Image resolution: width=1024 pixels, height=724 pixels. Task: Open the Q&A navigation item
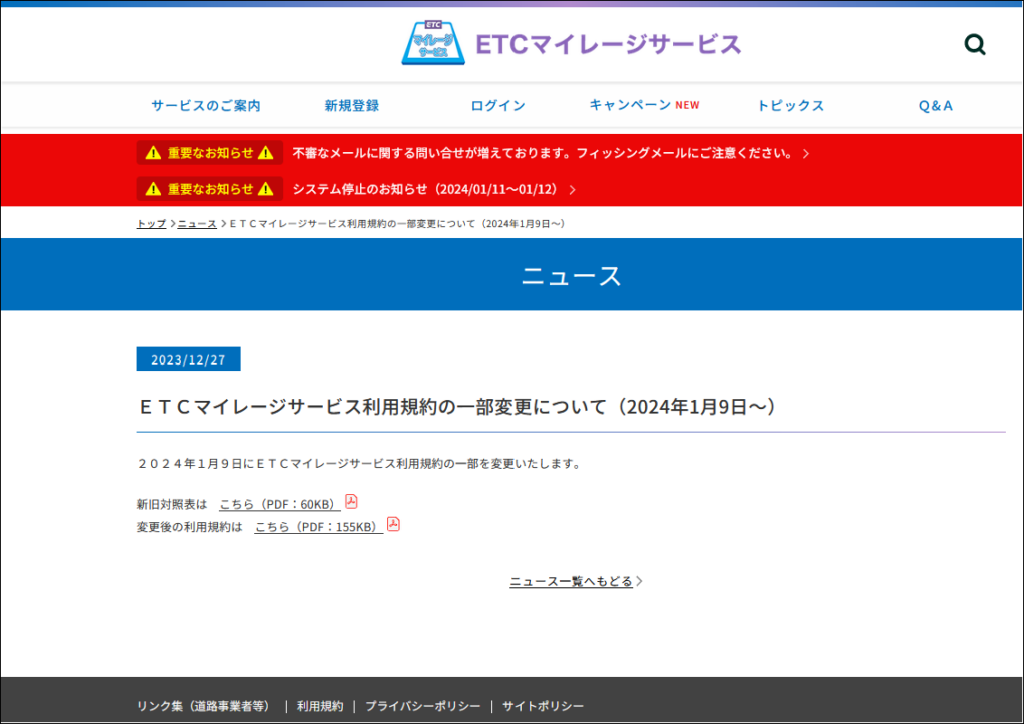coord(936,106)
